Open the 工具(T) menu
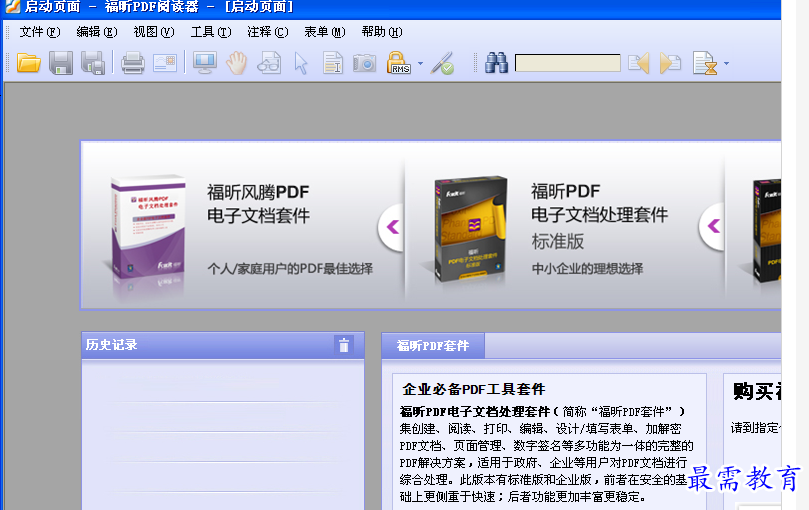 (211, 32)
